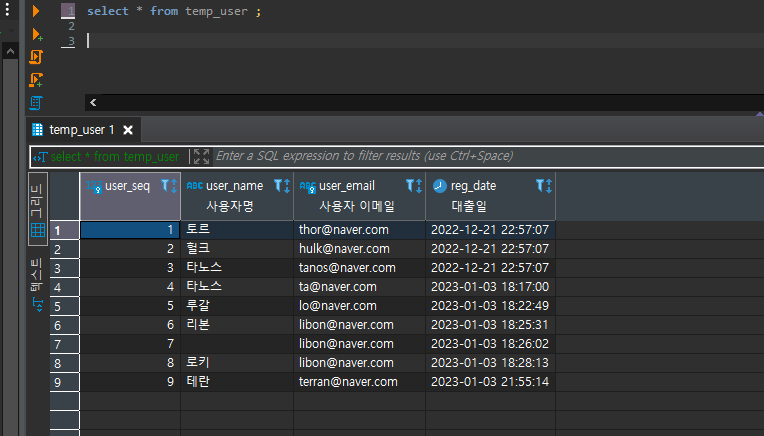Click the record view toggle icon below text tab
This screenshot has width=764, height=436.
[38, 305]
